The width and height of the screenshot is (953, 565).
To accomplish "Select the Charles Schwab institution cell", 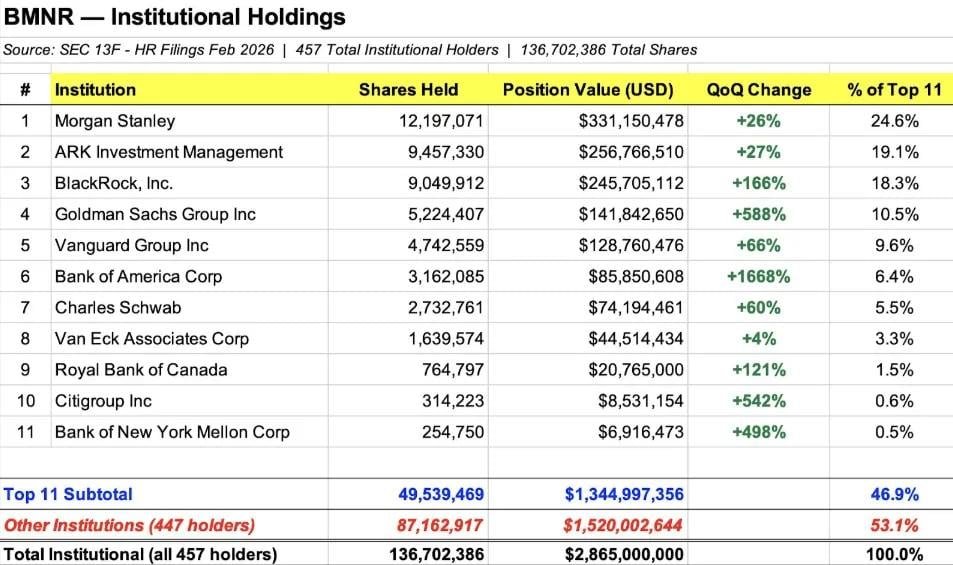I will 118,307.
